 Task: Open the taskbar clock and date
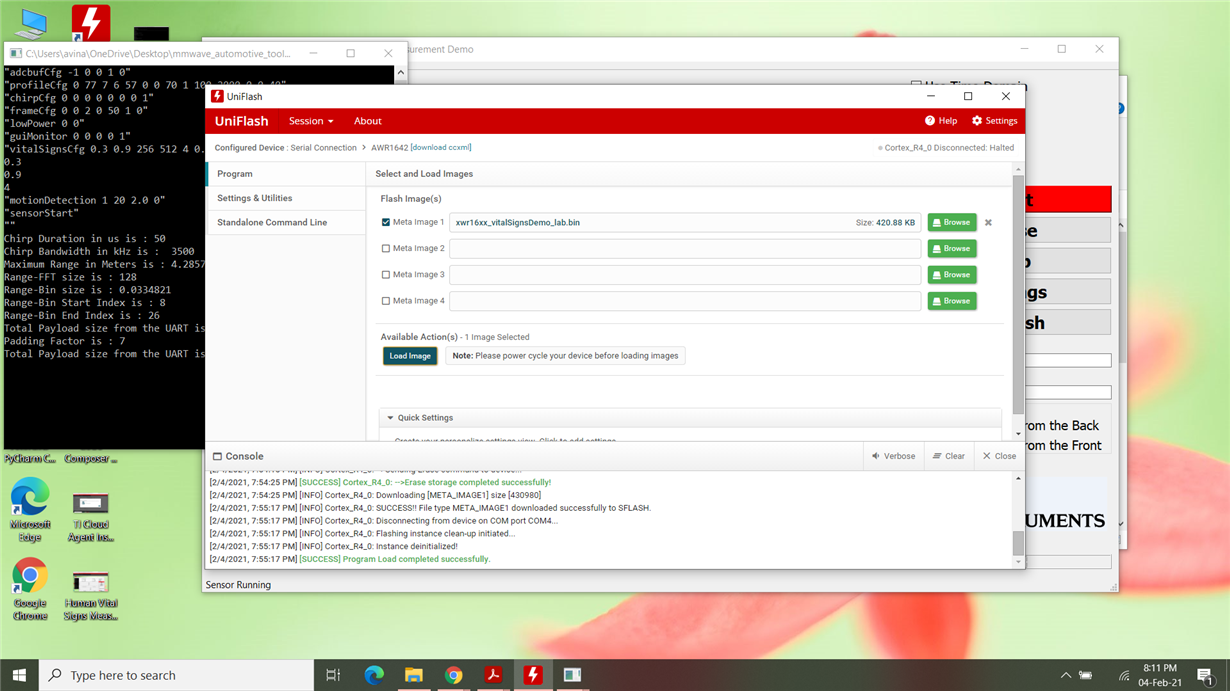click(x=1159, y=675)
